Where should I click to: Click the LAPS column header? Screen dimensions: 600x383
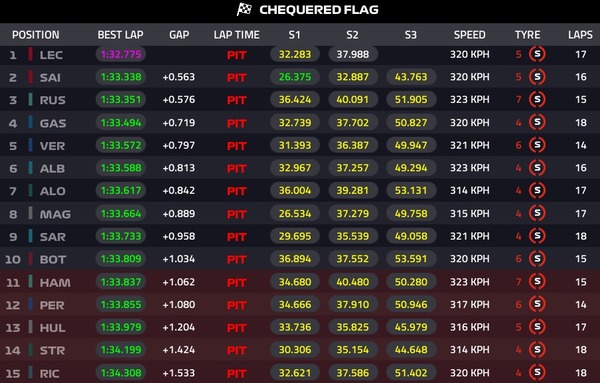tap(580, 35)
